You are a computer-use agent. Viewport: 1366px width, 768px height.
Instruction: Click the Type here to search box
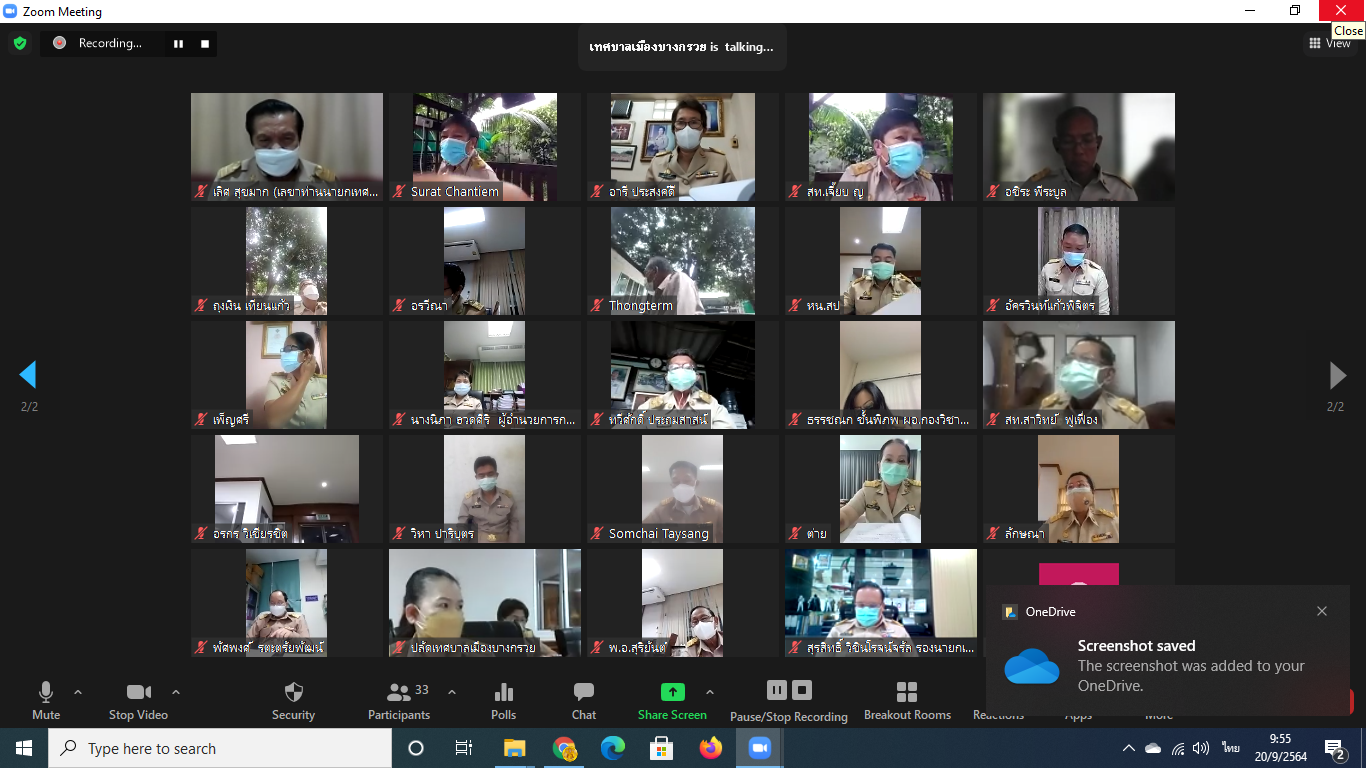coord(220,748)
